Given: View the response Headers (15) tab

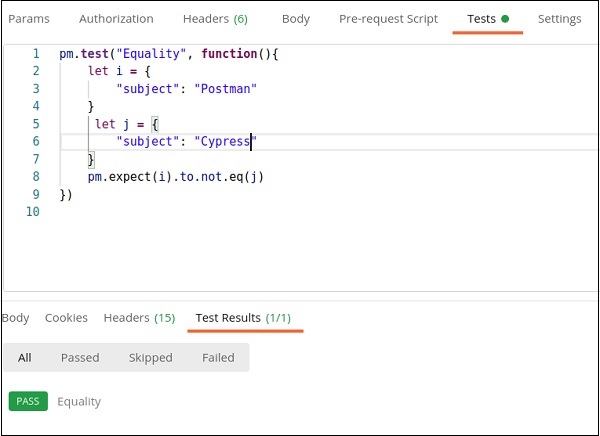Looking at the screenshot, I should point(139,318).
